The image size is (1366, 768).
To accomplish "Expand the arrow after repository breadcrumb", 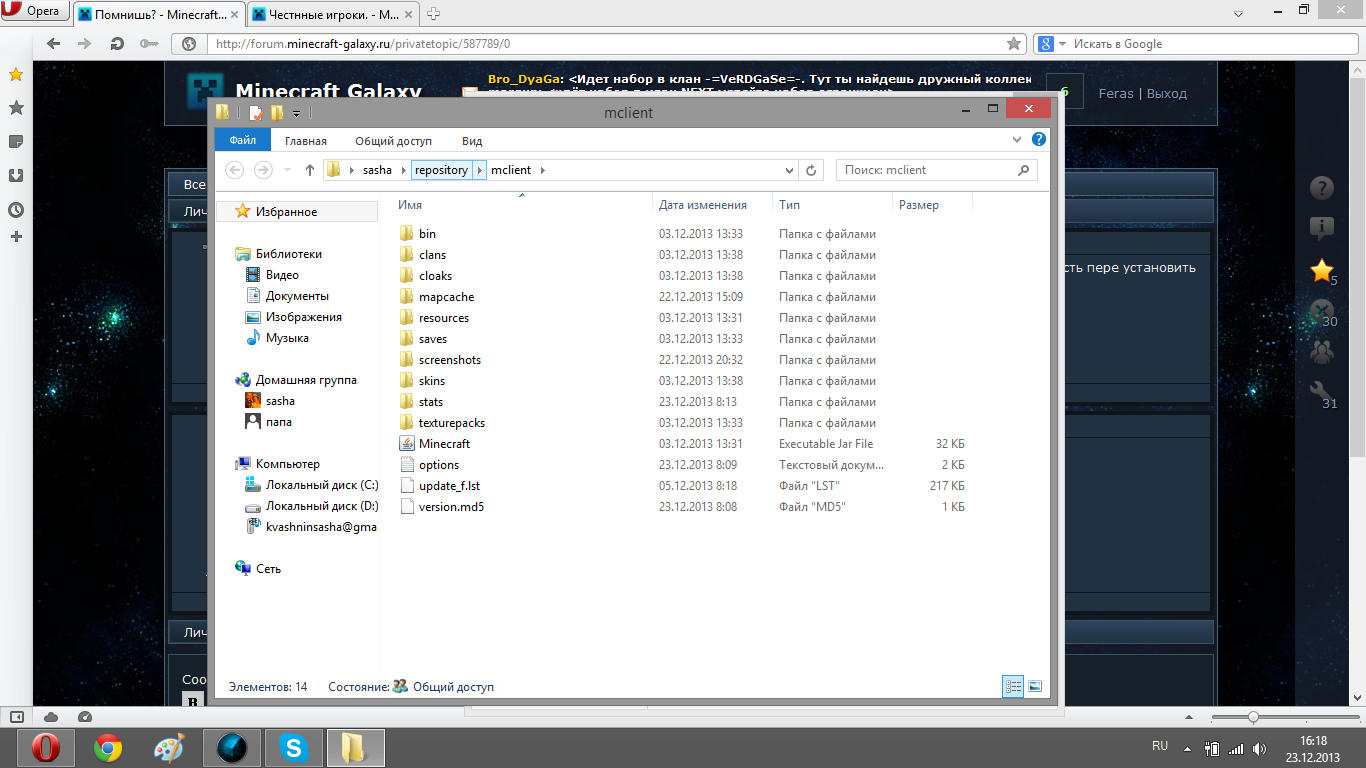I will (x=480, y=170).
